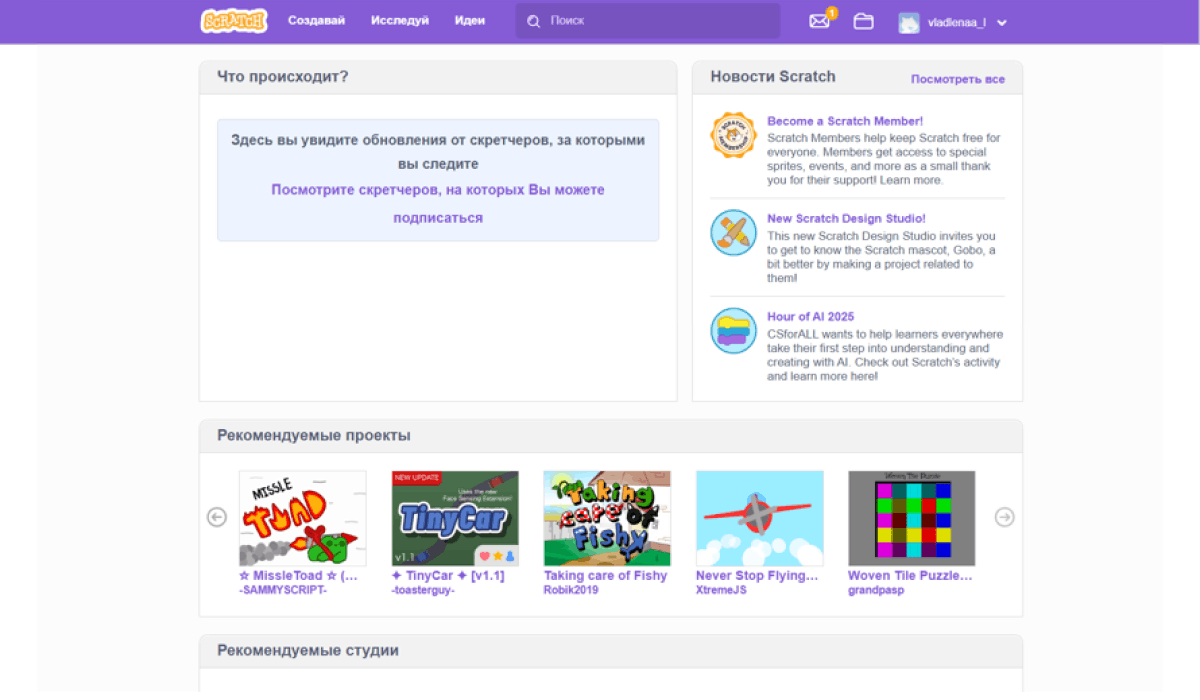Screen dimensions: 1200x700
Task: Click the Посмотреть все news link
Action: click(x=957, y=79)
